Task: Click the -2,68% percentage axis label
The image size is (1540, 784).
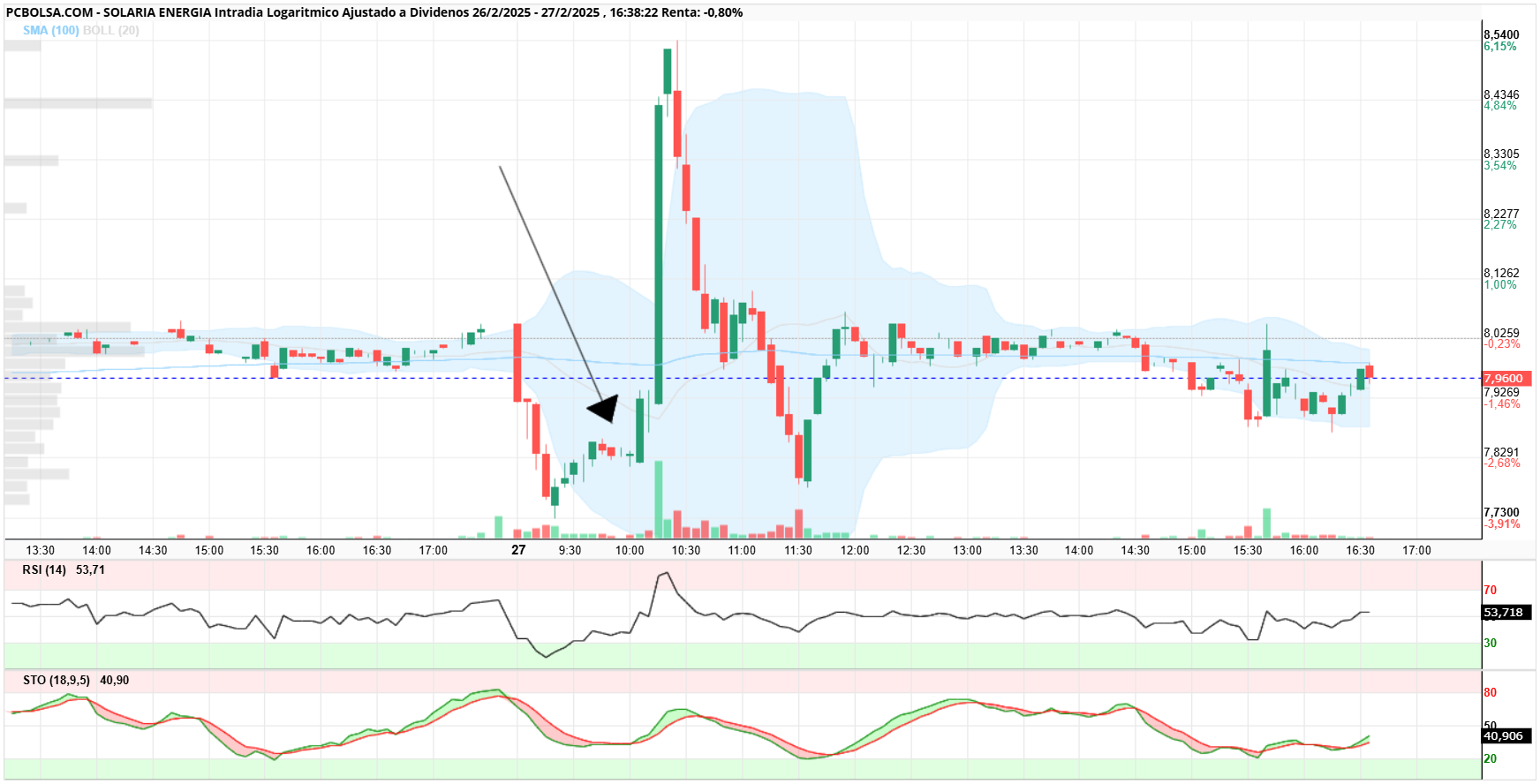Action: tap(1502, 463)
